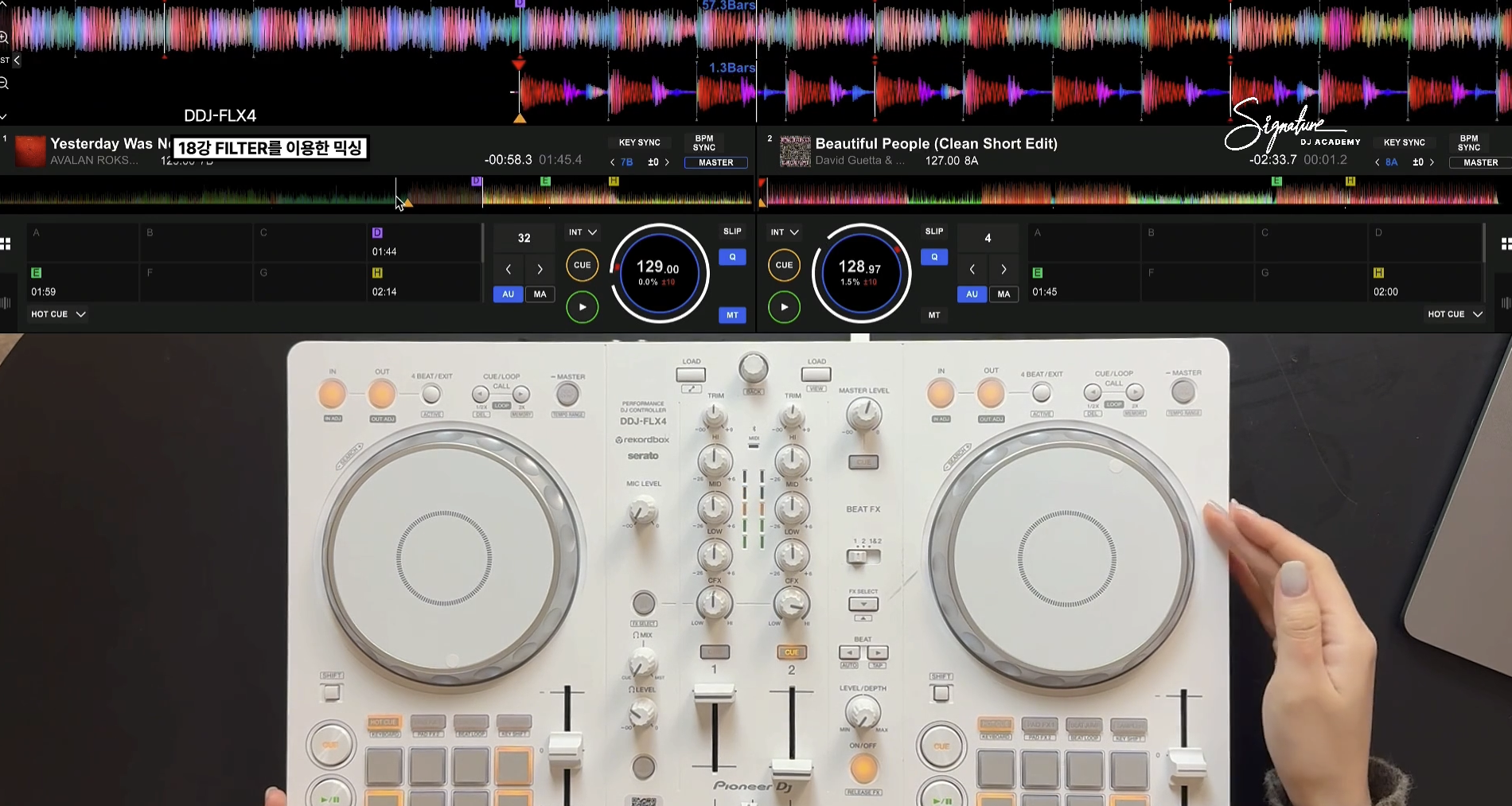Click the beat jump value 32
This screenshot has width=1512, height=806.
(524, 238)
